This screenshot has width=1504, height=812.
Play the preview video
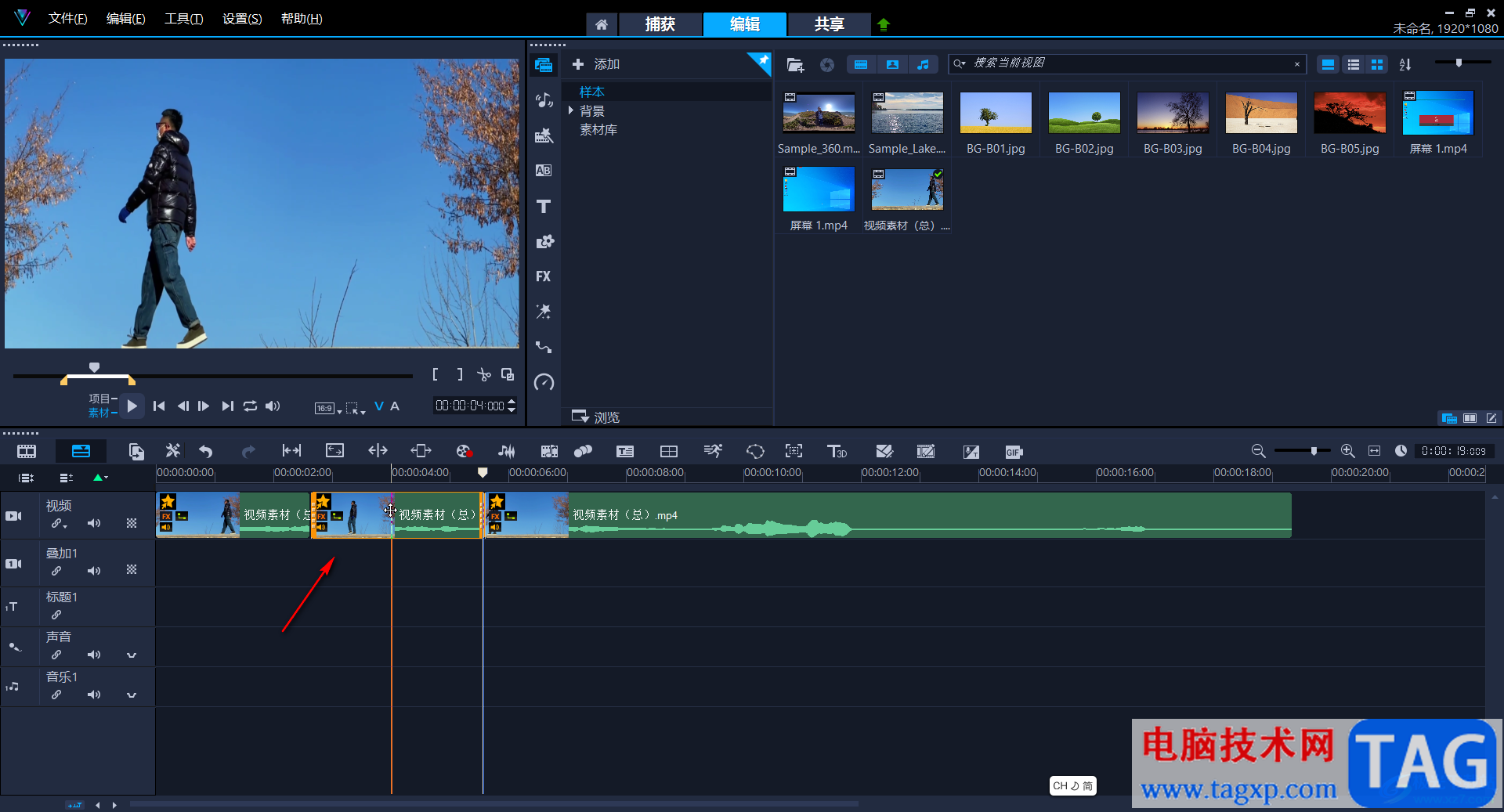pos(132,406)
